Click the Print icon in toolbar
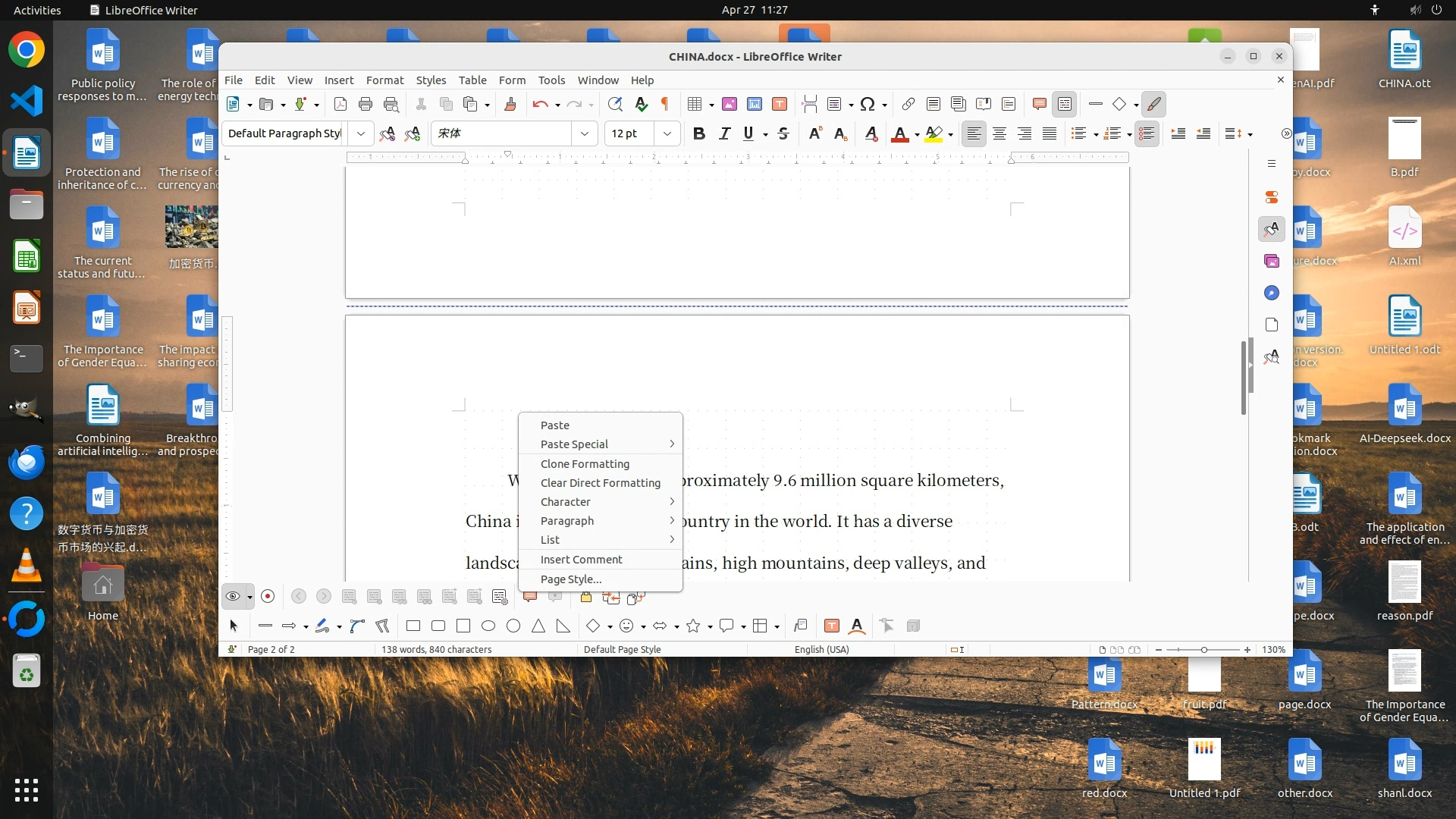The height and width of the screenshot is (819, 1456). pyautogui.click(x=366, y=105)
